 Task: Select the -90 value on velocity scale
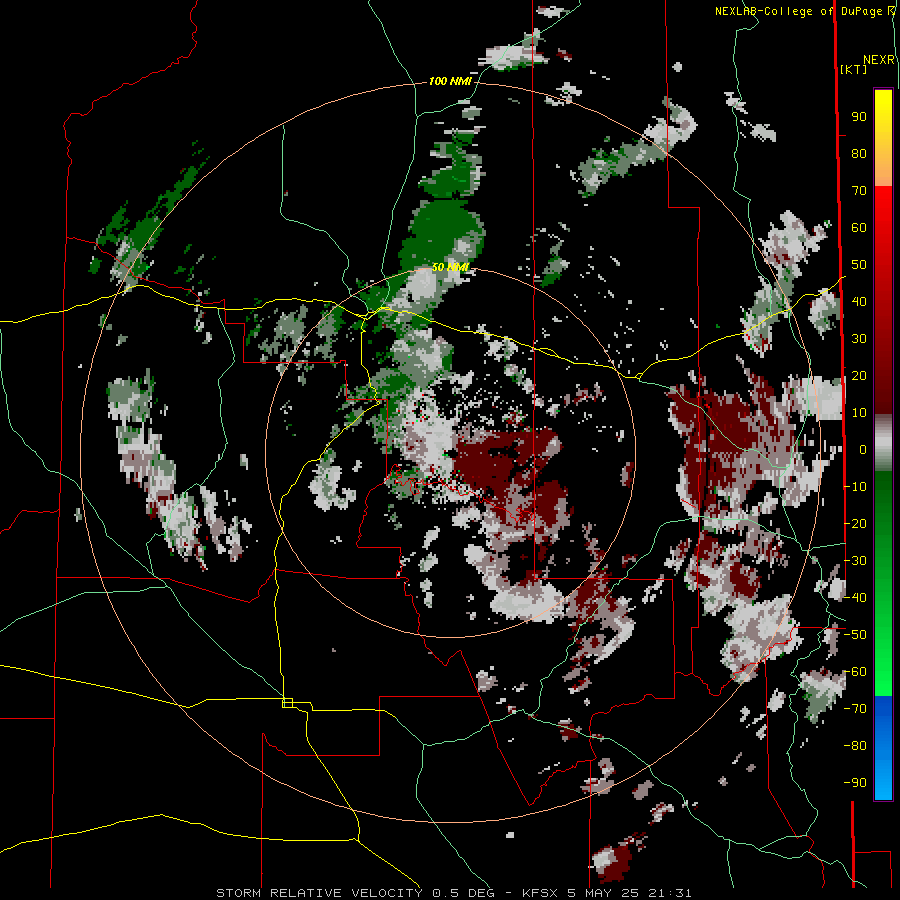point(855,783)
